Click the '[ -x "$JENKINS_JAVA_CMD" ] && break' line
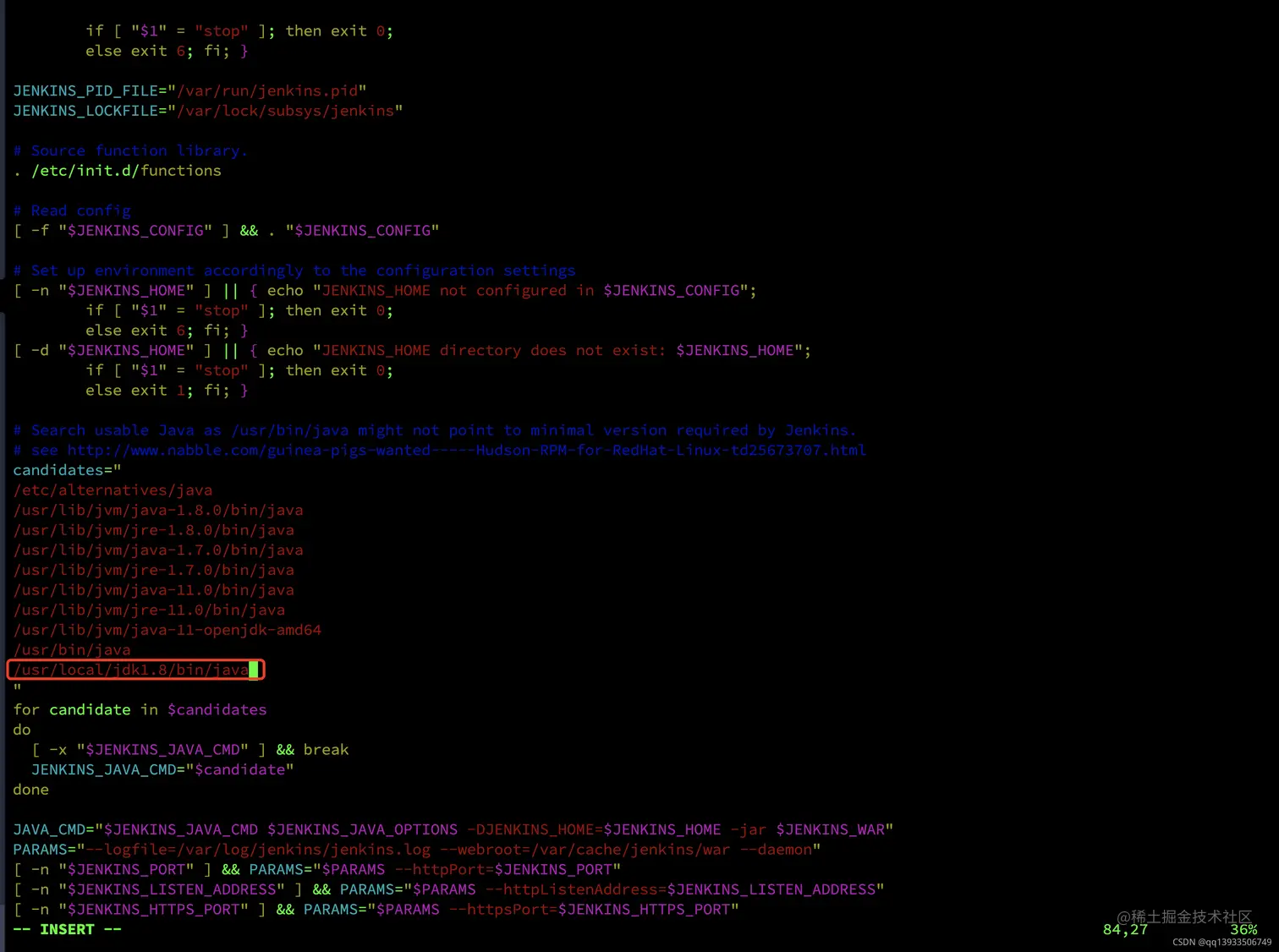Screen dimensions: 1279x952 click(190, 750)
